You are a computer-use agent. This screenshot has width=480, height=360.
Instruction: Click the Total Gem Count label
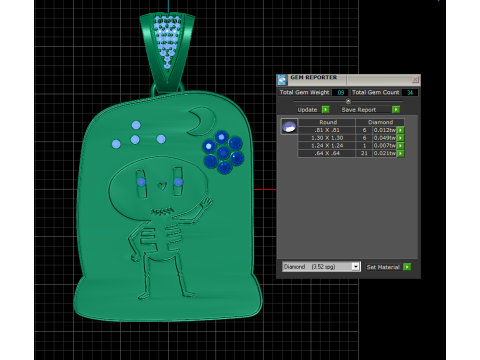[375, 92]
